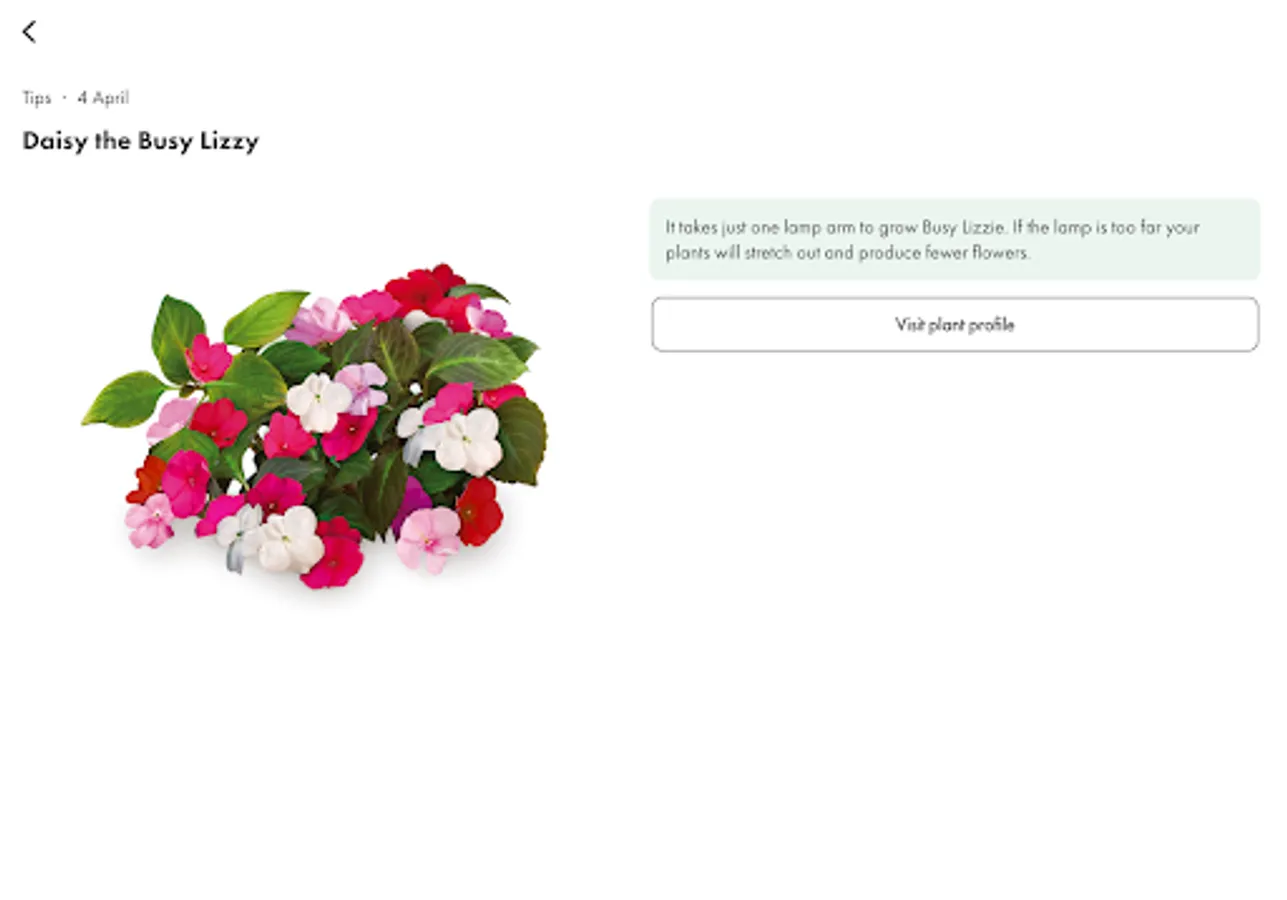Tap the large white blossom beside the dark right leaf

466,441
